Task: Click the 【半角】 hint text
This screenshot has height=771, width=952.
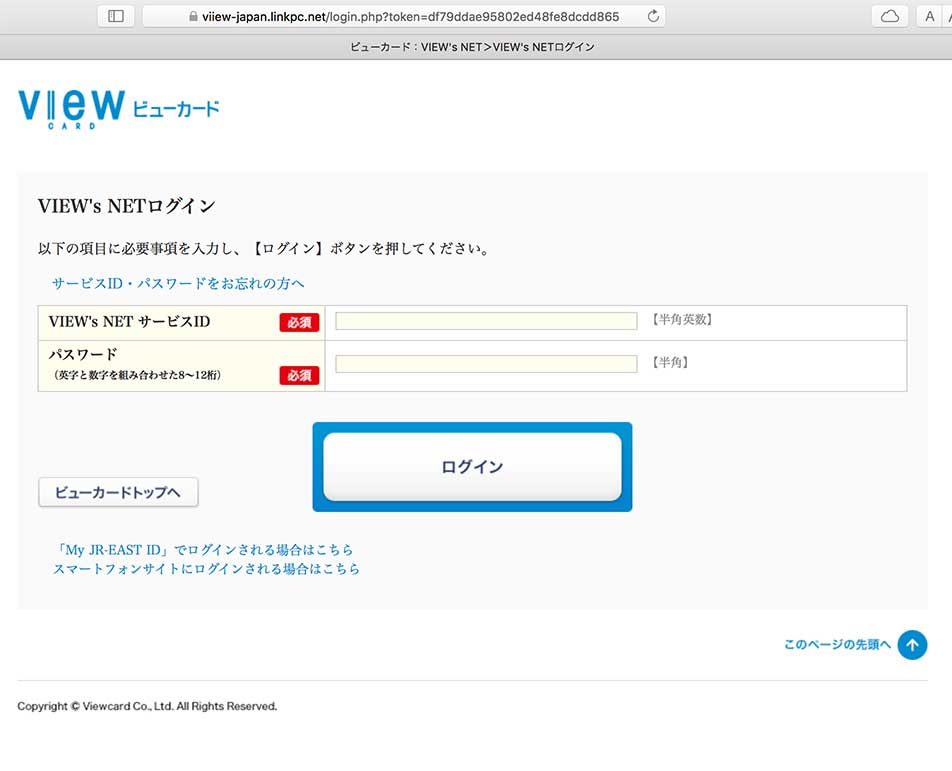Action: click(670, 362)
